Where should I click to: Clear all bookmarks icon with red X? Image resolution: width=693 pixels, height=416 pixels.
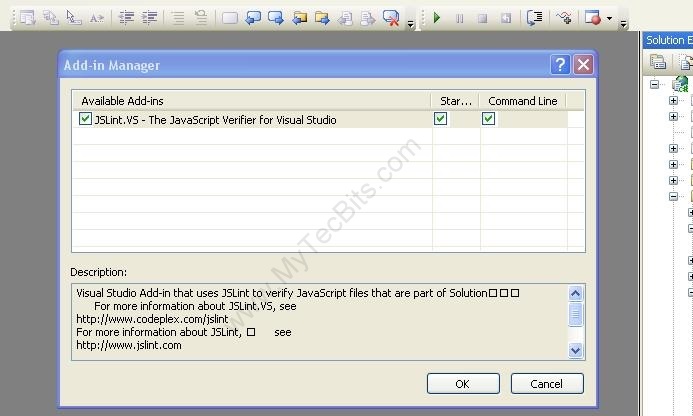click(391, 18)
